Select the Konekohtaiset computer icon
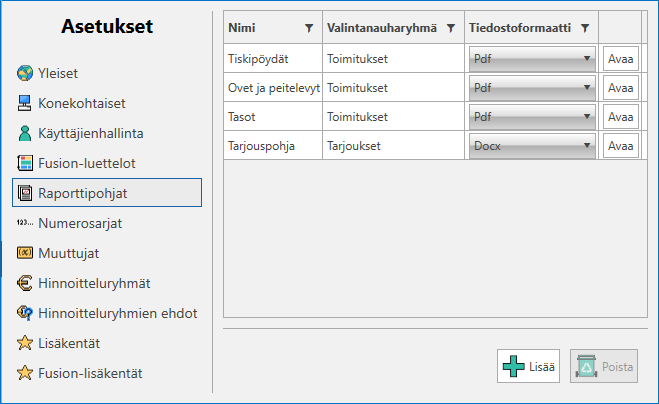 (x=24, y=103)
